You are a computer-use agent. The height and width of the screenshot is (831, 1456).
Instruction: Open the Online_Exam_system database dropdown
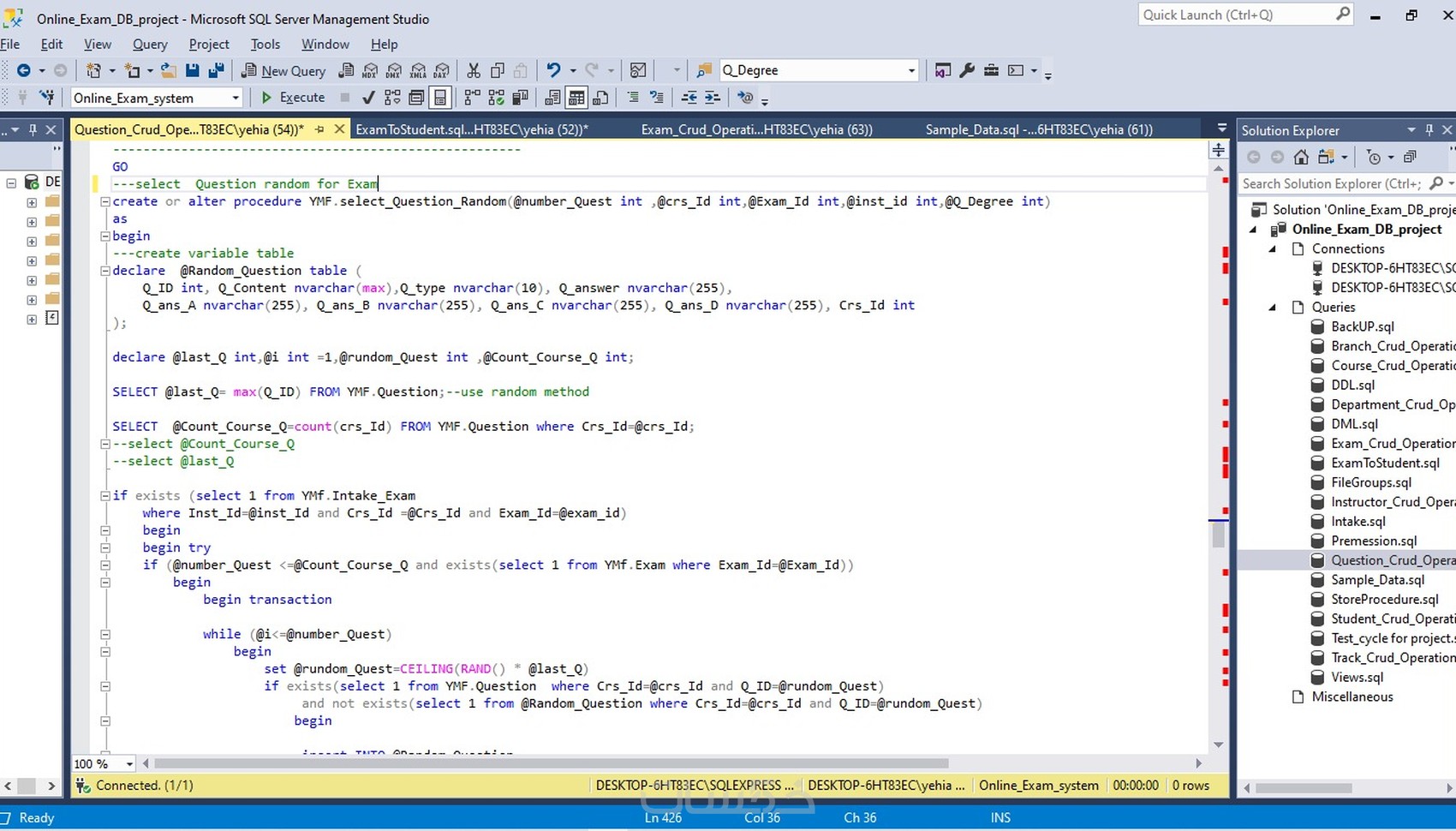tap(236, 98)
